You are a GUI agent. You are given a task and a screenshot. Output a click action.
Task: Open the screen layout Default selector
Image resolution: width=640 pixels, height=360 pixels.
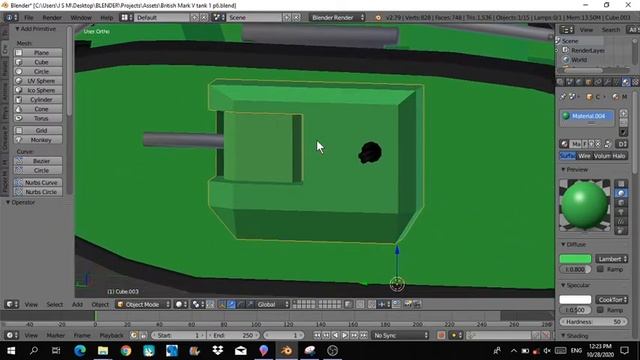pyautogui.click(x=162, y=18)
